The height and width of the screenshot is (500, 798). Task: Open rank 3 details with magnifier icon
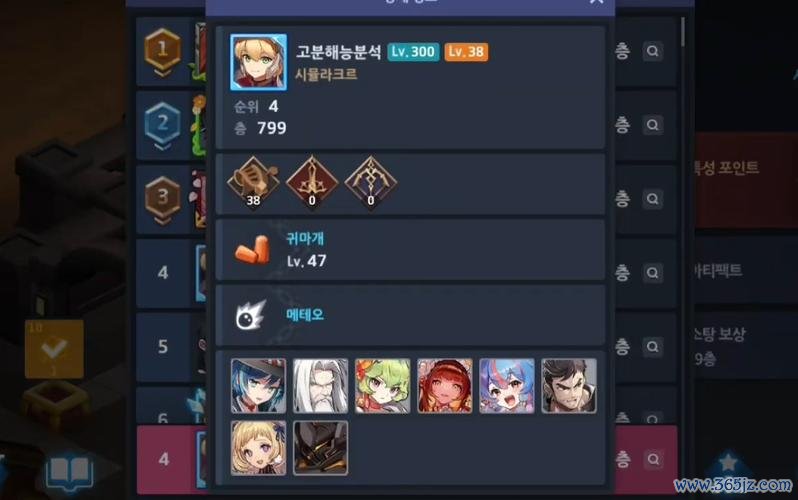point(652,199)
